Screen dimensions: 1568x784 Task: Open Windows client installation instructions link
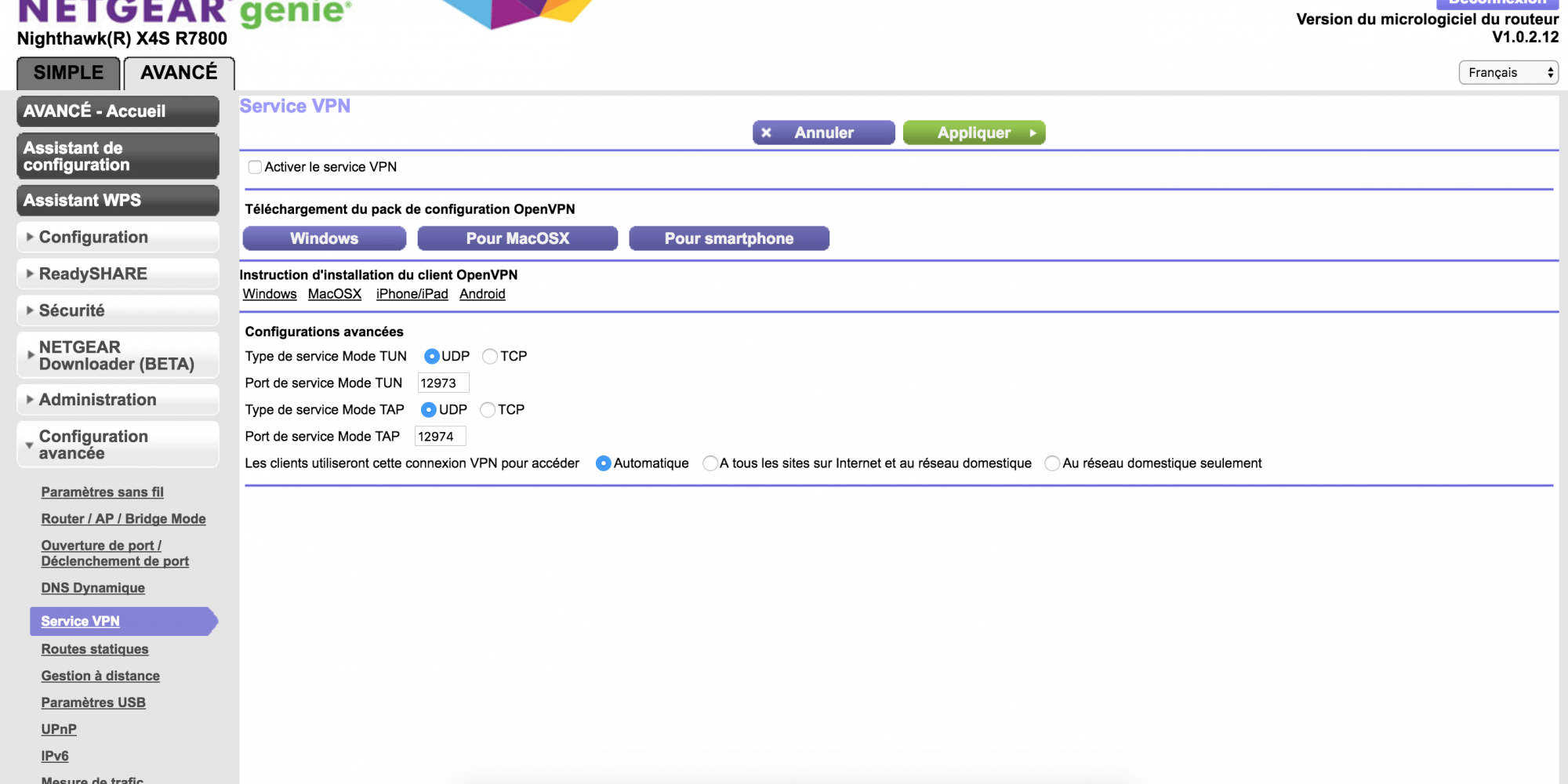(x=270, y=294)
